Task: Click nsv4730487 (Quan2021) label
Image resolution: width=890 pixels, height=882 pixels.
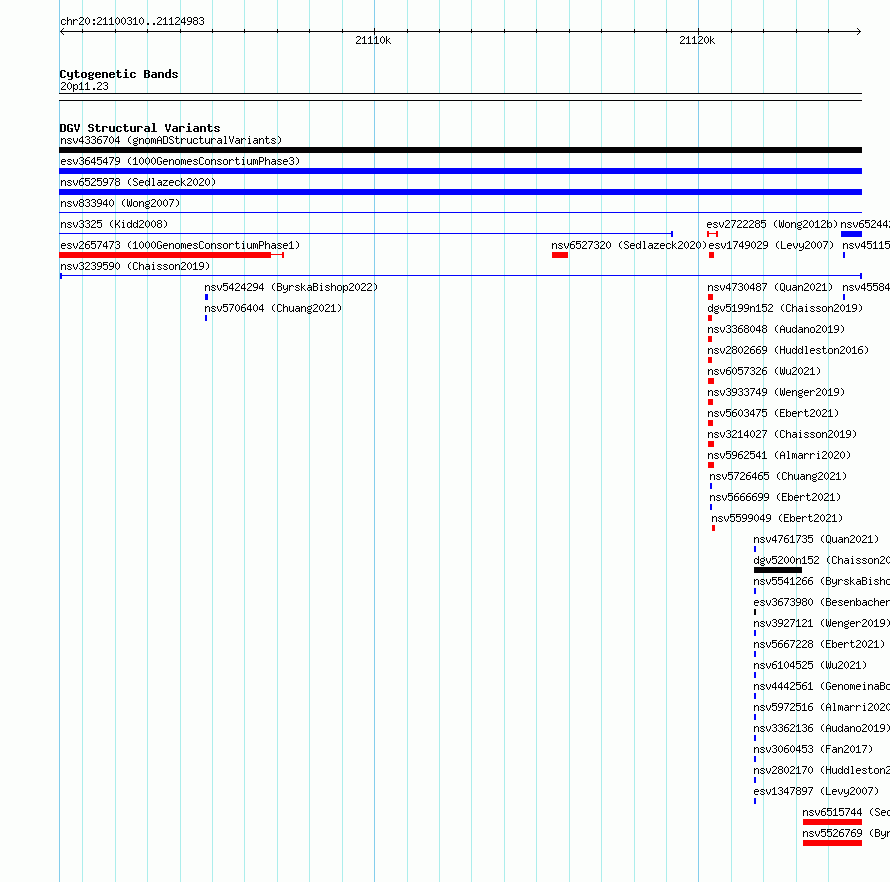Action: pyautogui.click(x=770, y=287)
